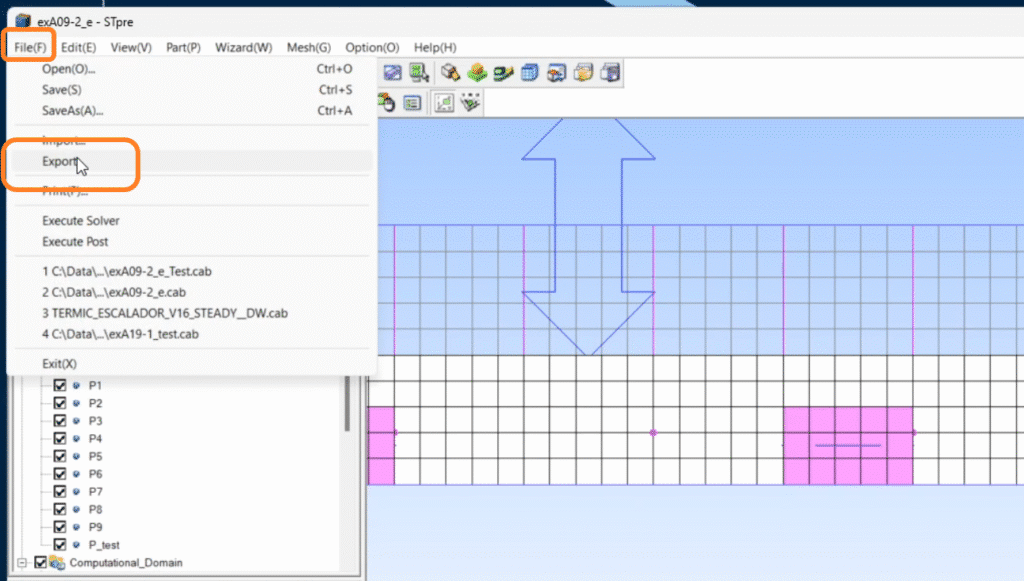
Task: Select Execute Solver in the File menu
Action: tap(193, 221)
